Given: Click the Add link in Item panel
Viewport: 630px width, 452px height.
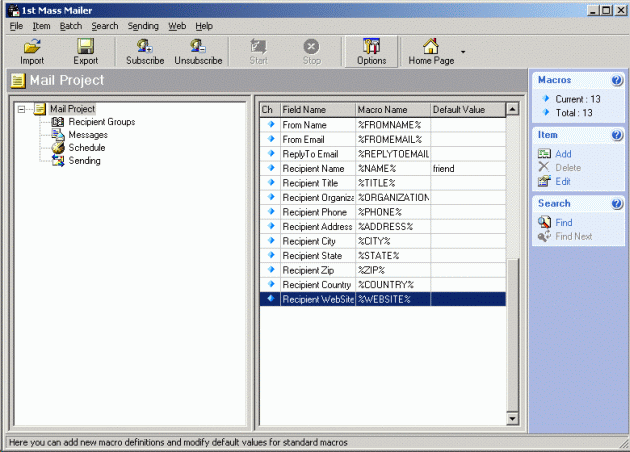Looking at the screenshot, I should (x=563, y=154).
